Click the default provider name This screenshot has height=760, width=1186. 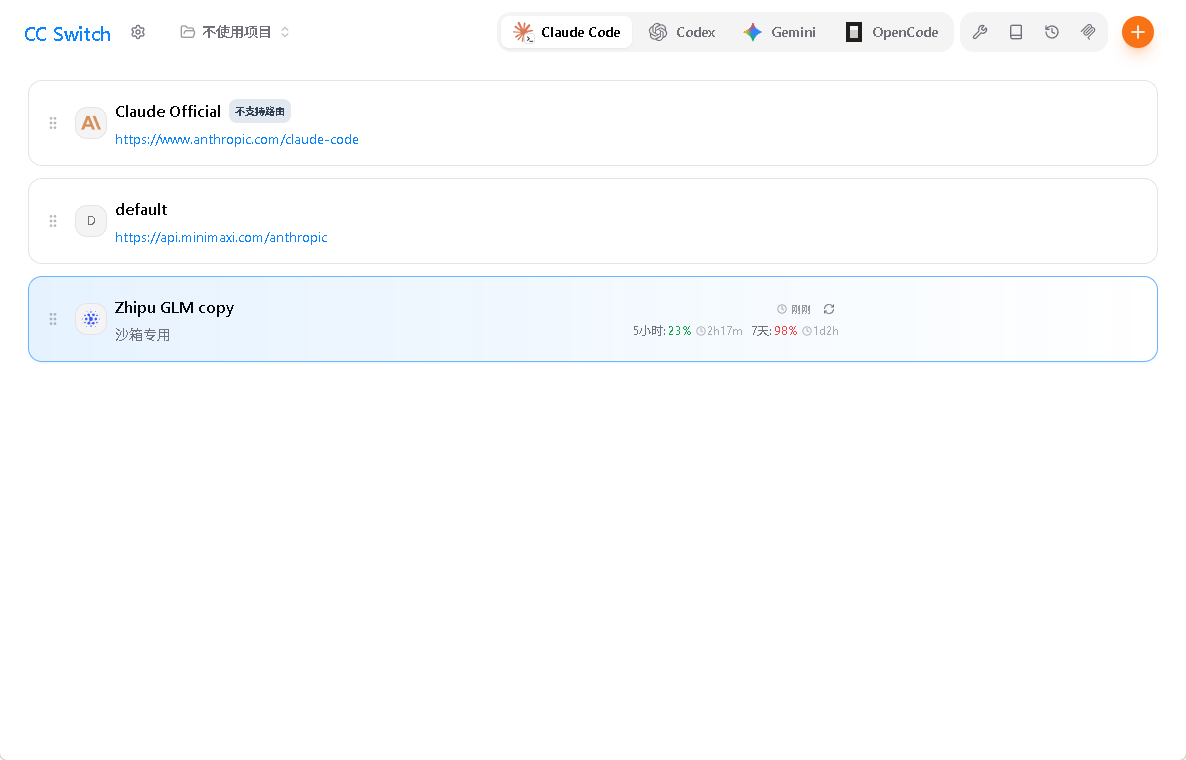pyautogui.click(x=141, y=209)
